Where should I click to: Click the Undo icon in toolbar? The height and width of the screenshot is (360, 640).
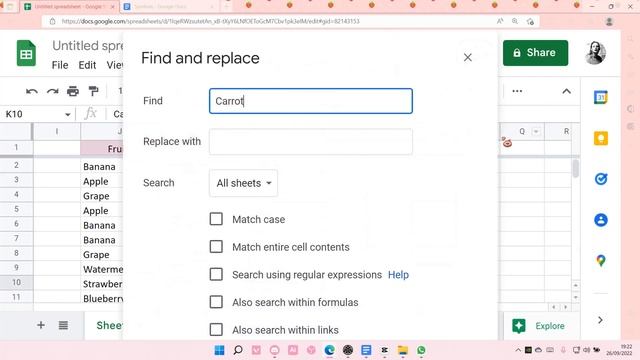click(32, 91)
